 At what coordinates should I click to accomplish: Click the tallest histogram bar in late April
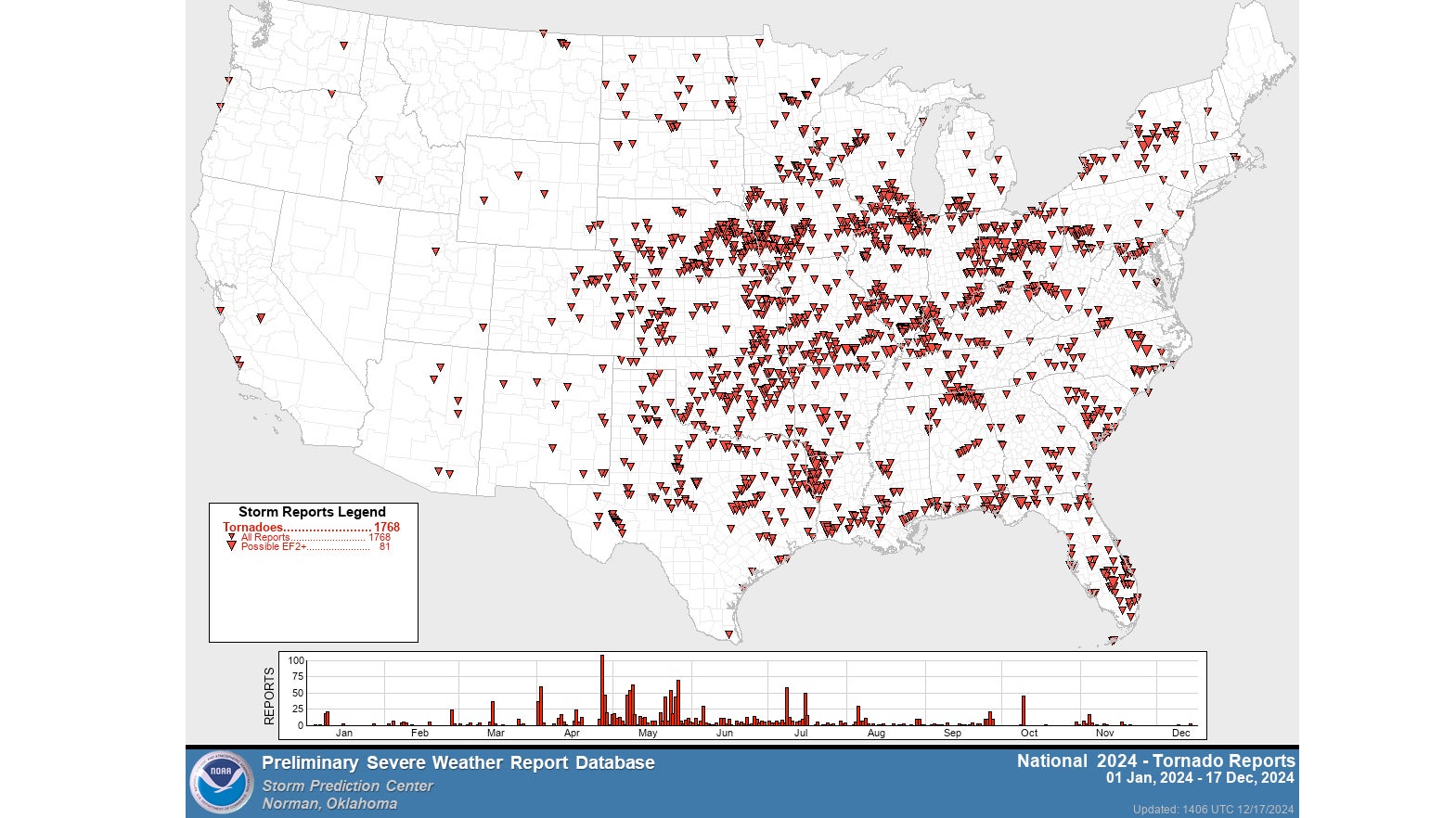601,690
